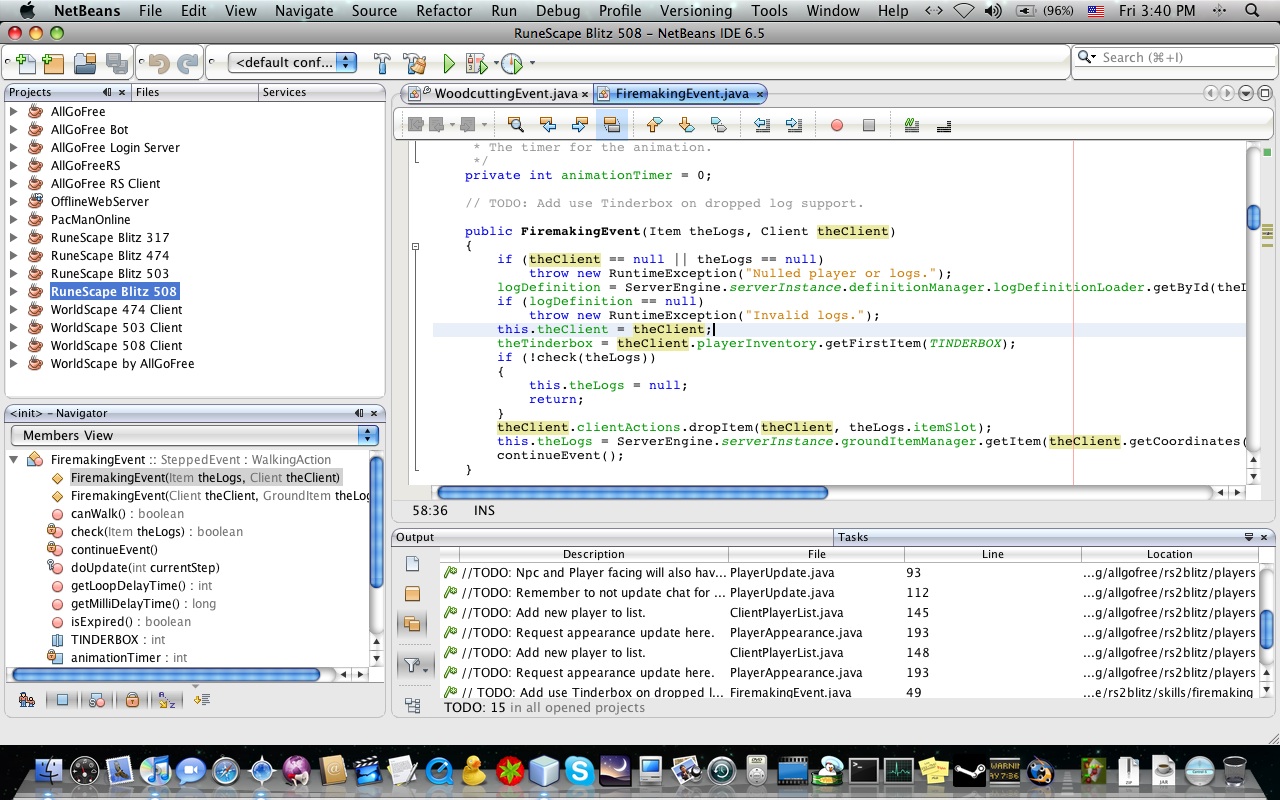Click the New Project toolbar icon
The width and height of the screenshot is (1280, 800).
point(53,64)
